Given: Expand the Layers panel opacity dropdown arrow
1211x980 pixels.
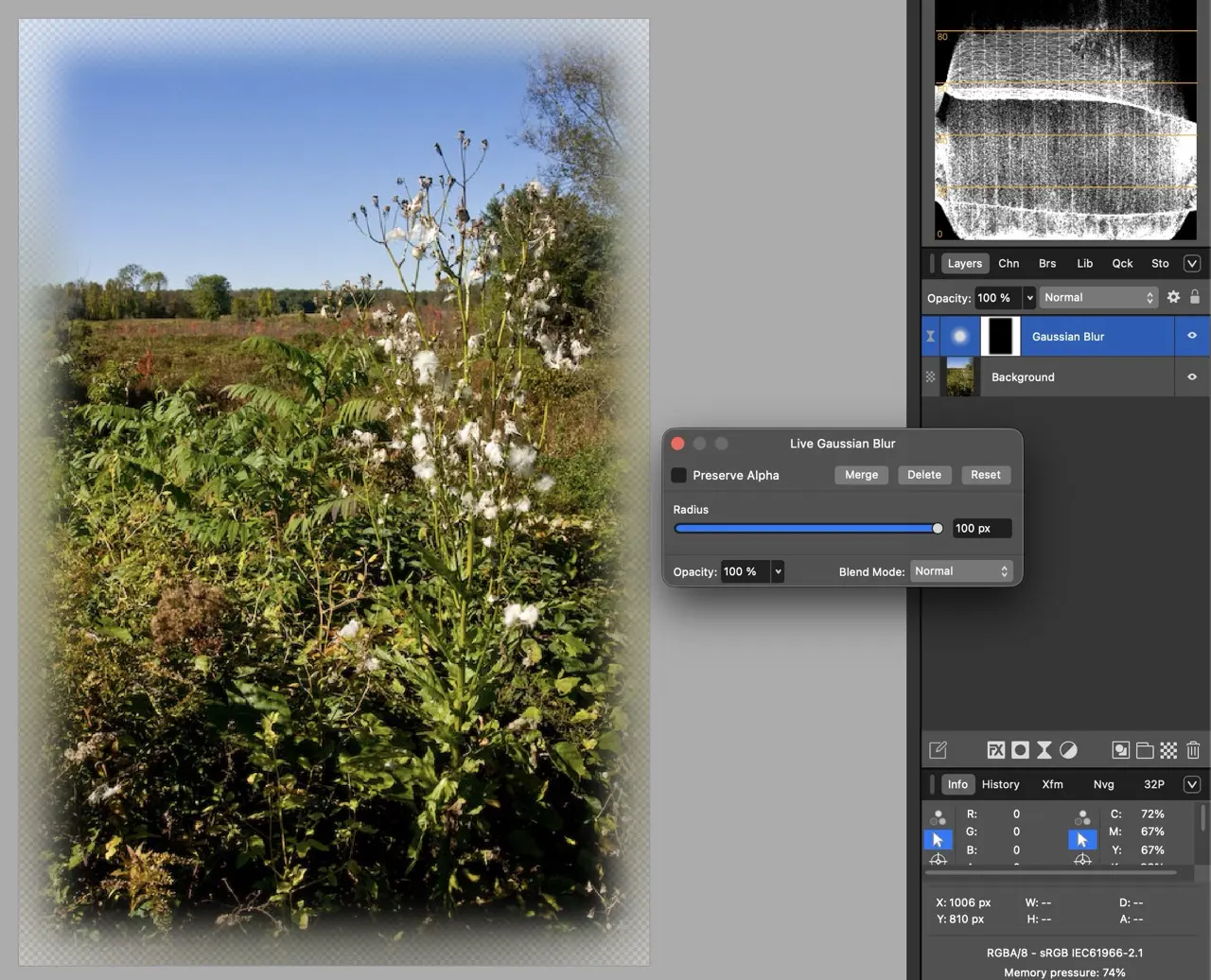Looking at the screenshot, I should 1029,298.
